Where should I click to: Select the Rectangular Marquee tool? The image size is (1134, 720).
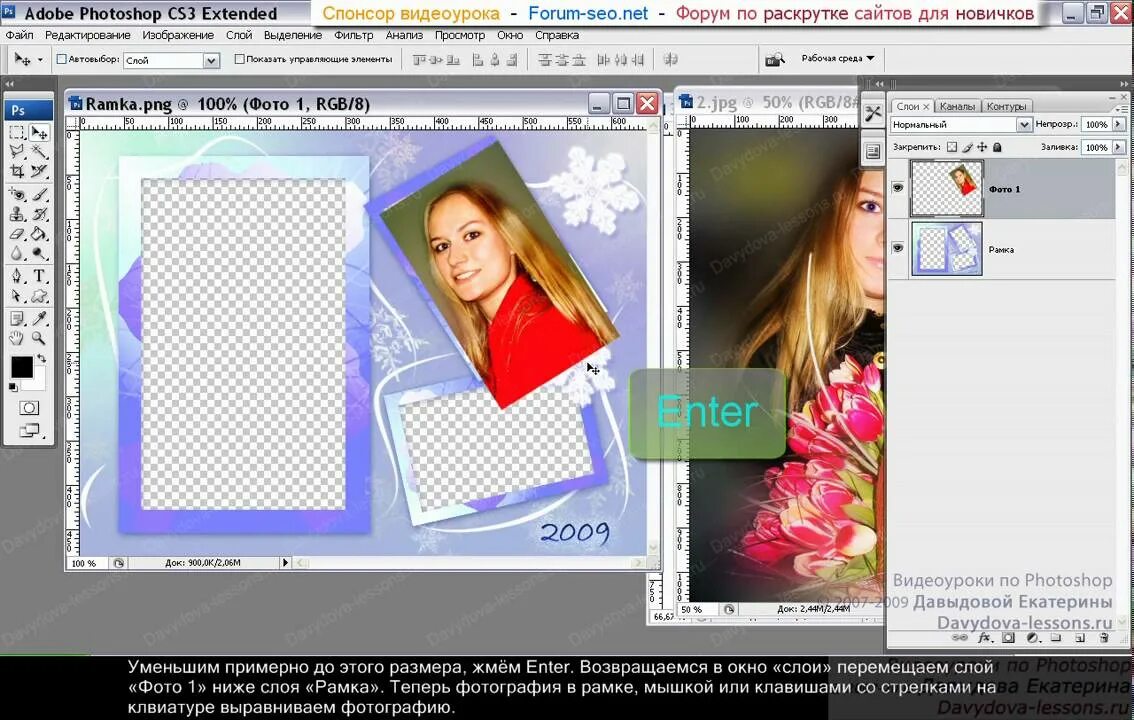(x=17, y=132)
